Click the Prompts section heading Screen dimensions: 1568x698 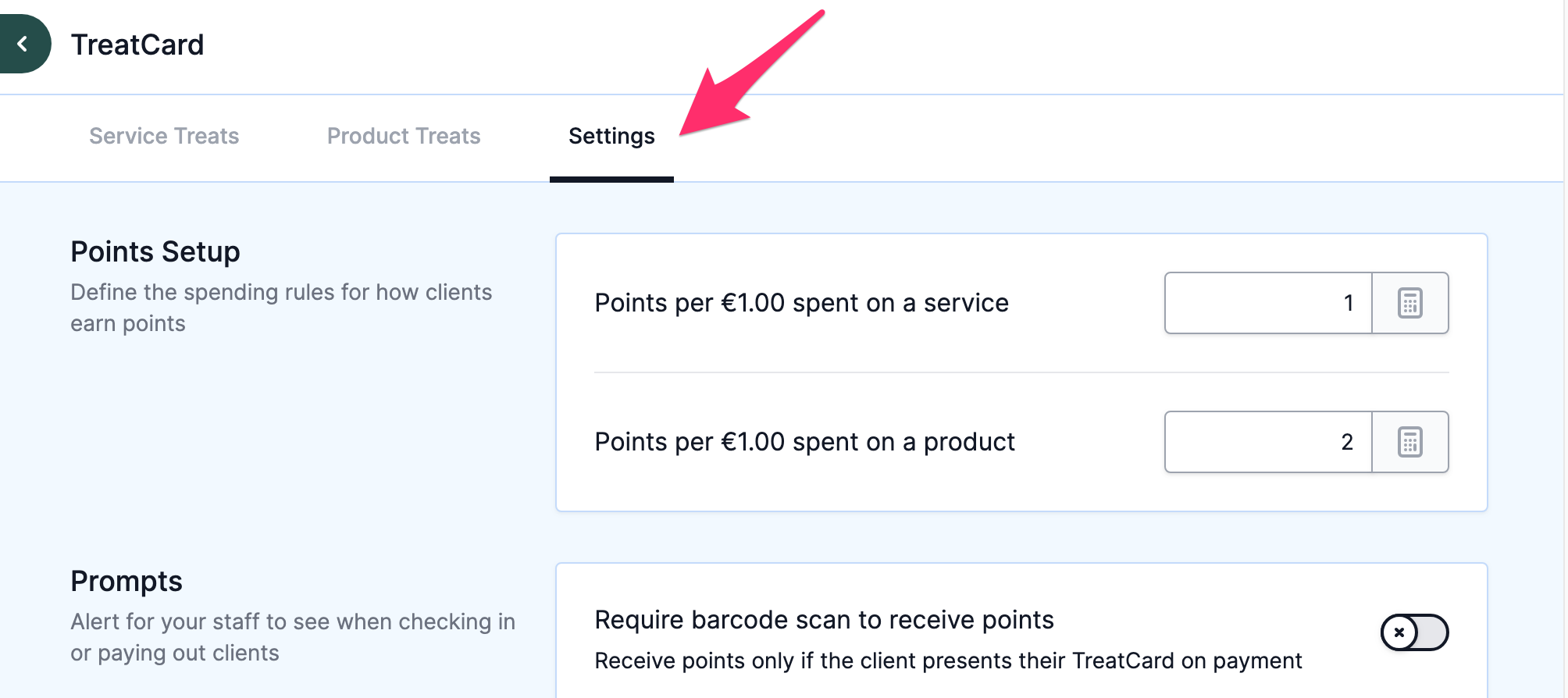tap(127, 581)
